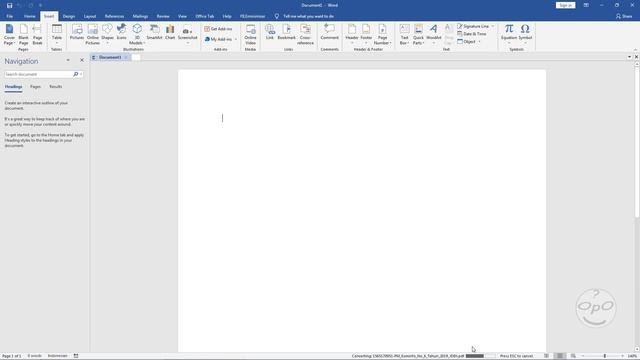The height and width of the screenshot is (360, 640).
Task: Insert a Cover Page
Action: click(x=9, y=34)
